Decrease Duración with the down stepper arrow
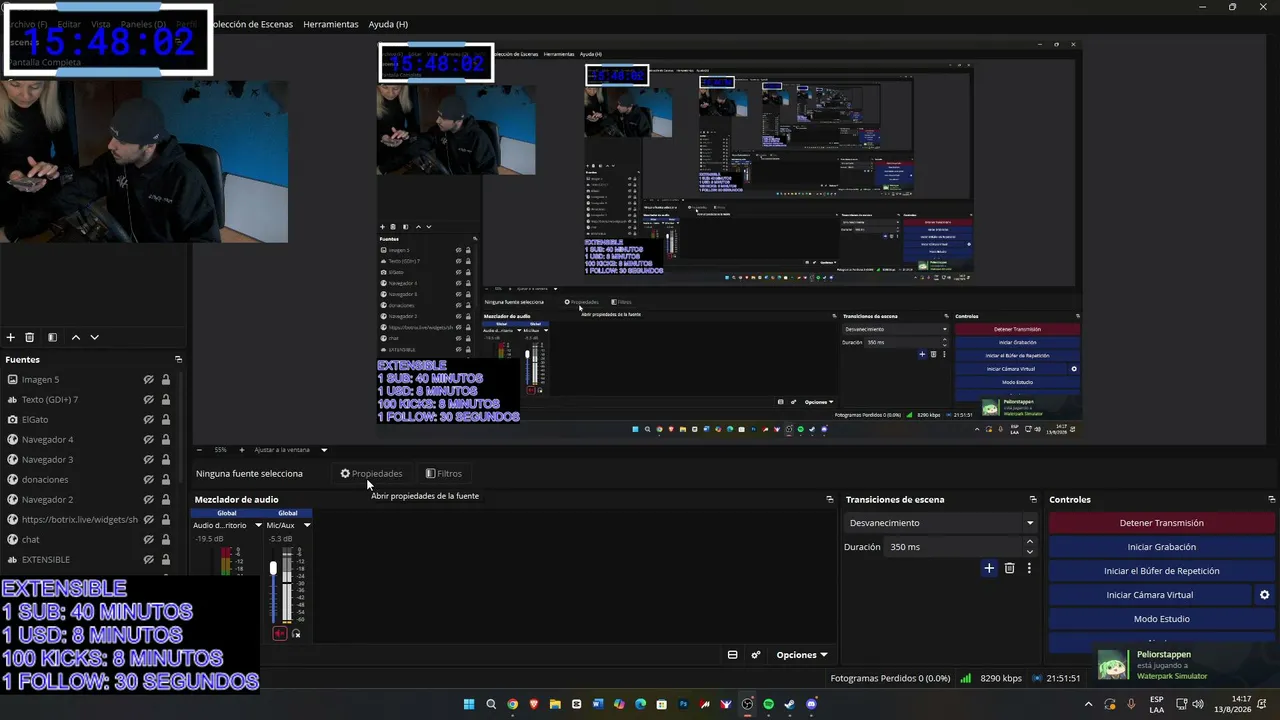The image size is (1280, 720). tap(1030, 552)
